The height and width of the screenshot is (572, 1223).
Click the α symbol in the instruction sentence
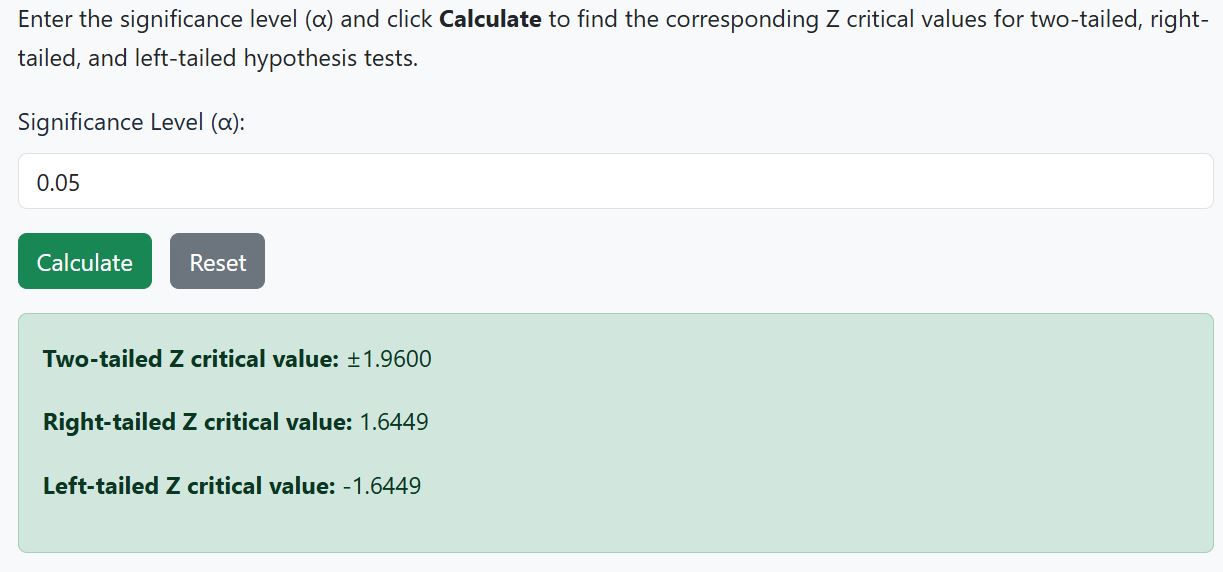[319, 20]
